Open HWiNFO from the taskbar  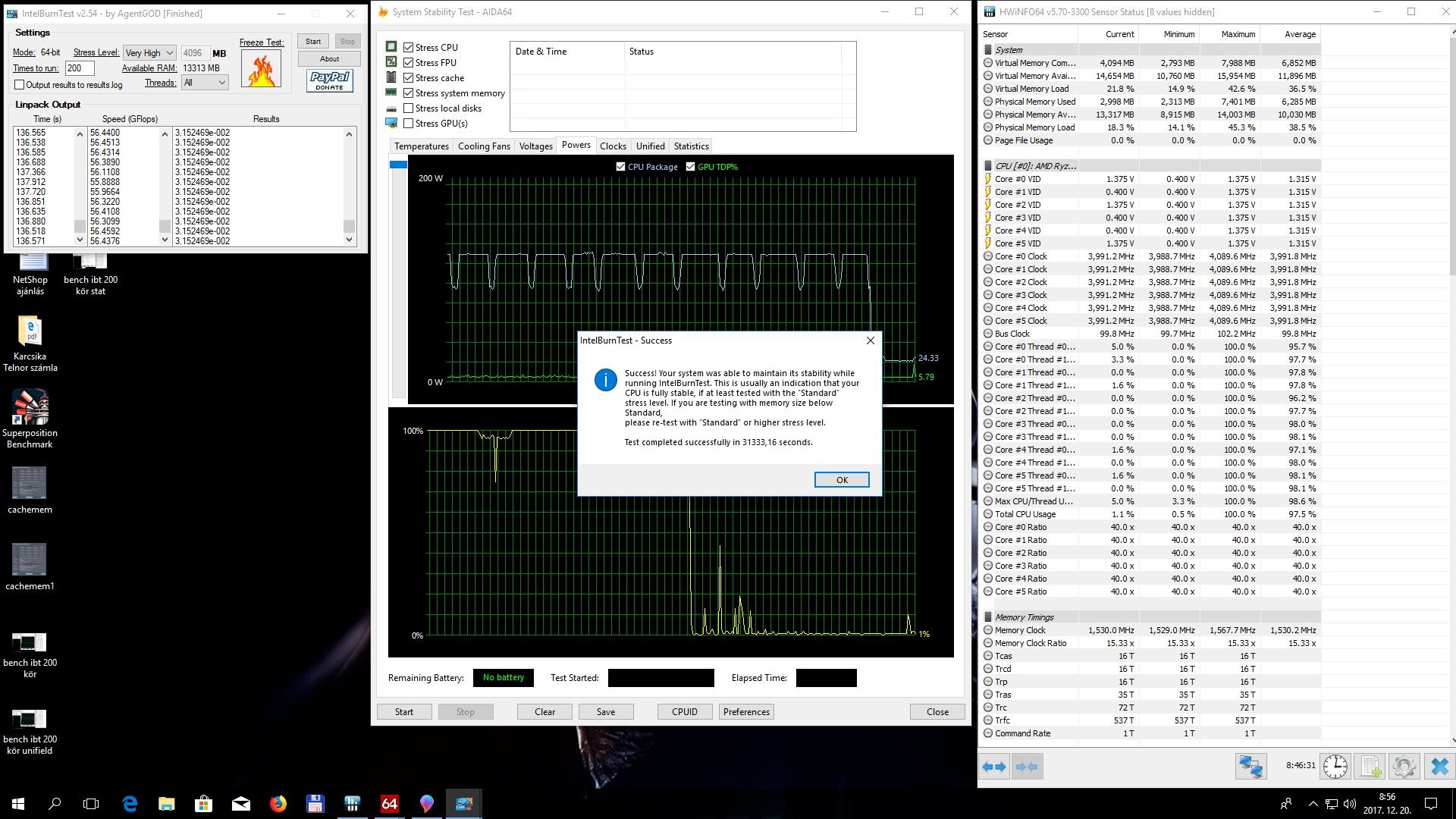[352, 804]
